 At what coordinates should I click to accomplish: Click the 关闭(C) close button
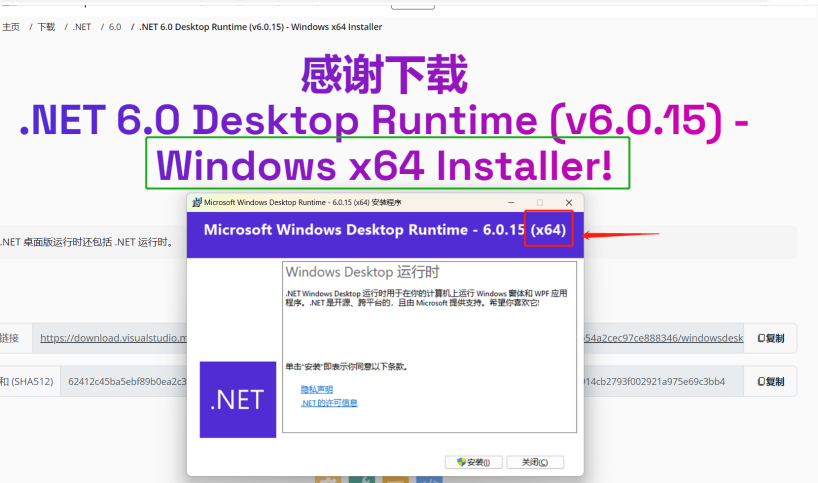point(535,462)
